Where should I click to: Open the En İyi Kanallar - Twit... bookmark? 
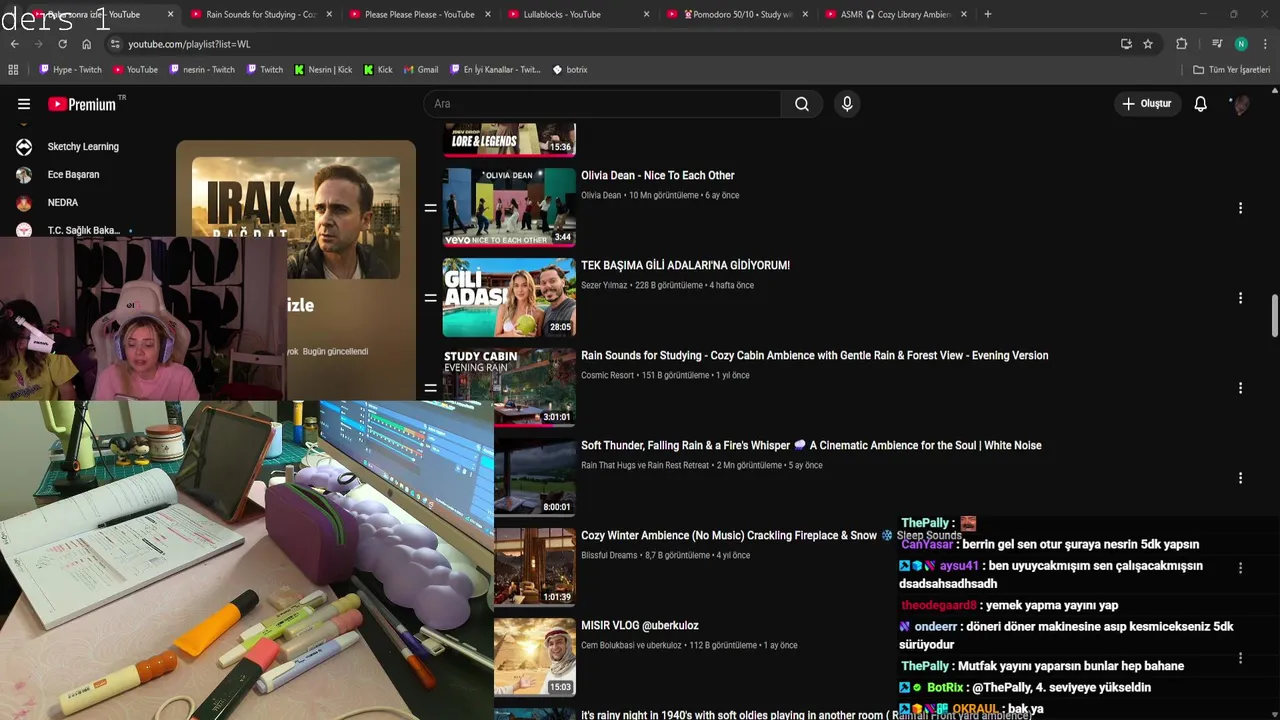coord(494,70)
